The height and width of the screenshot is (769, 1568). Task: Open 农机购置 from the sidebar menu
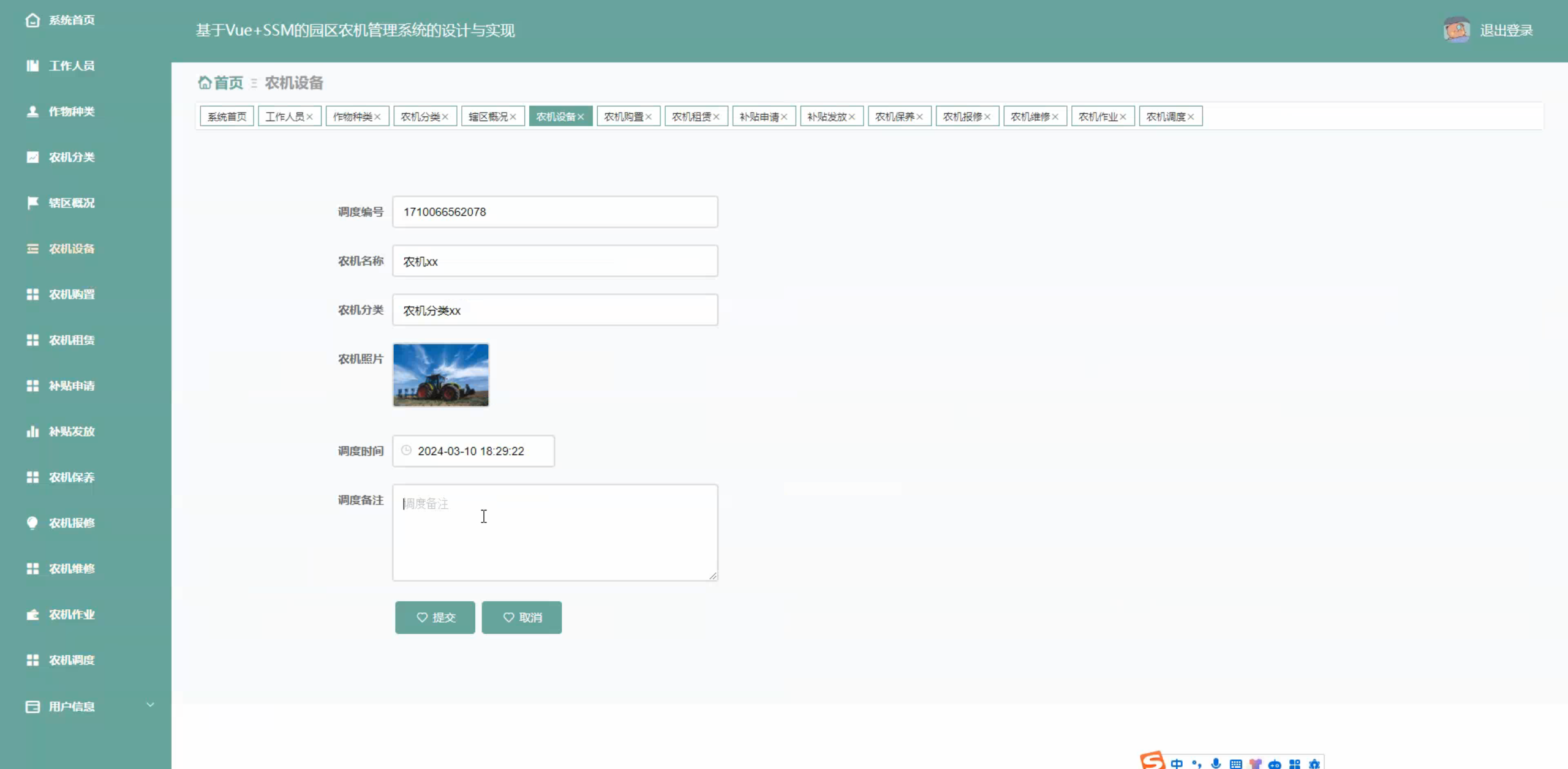coord(72,294)
